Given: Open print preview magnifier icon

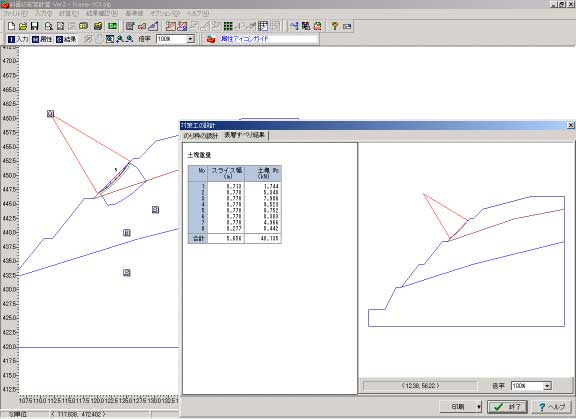Looking at the screenshot, I should click(x=48, y=26).
